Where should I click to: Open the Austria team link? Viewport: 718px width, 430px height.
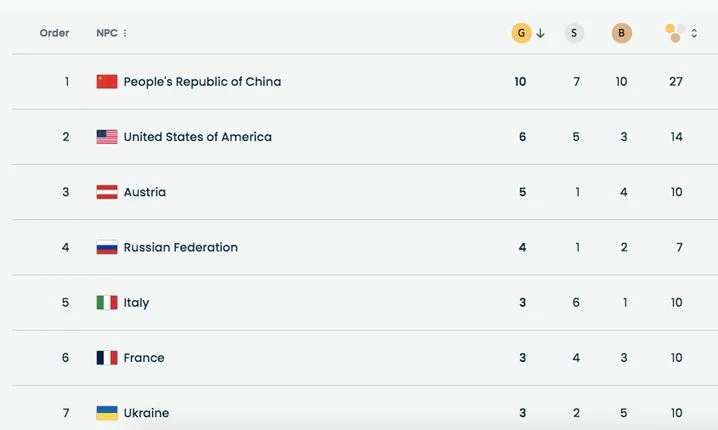(x=145, y=192)
